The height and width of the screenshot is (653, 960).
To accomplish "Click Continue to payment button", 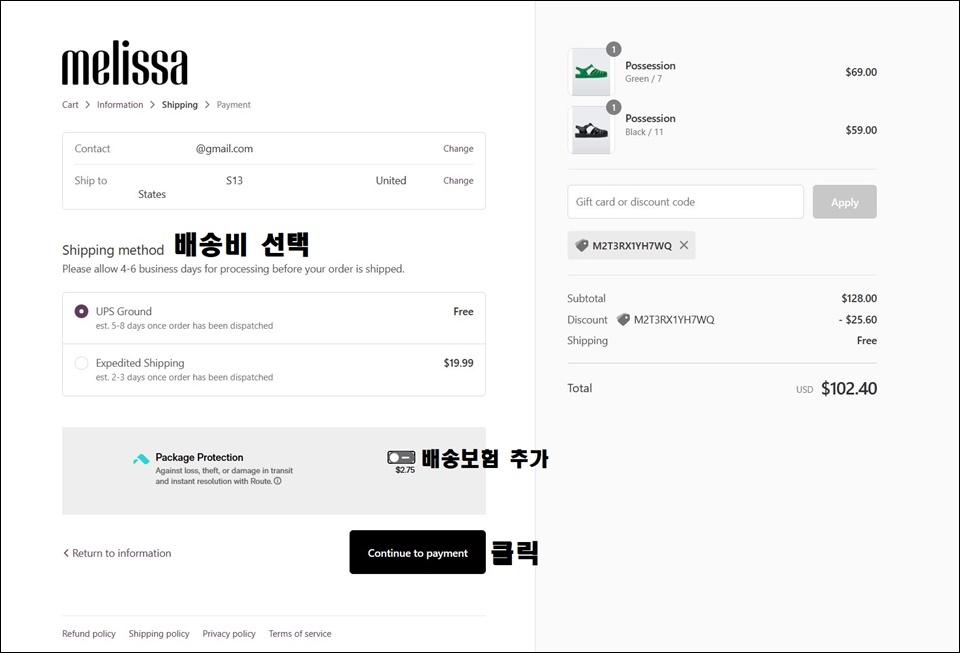I will pyautogui.click(x=418, y=552).
